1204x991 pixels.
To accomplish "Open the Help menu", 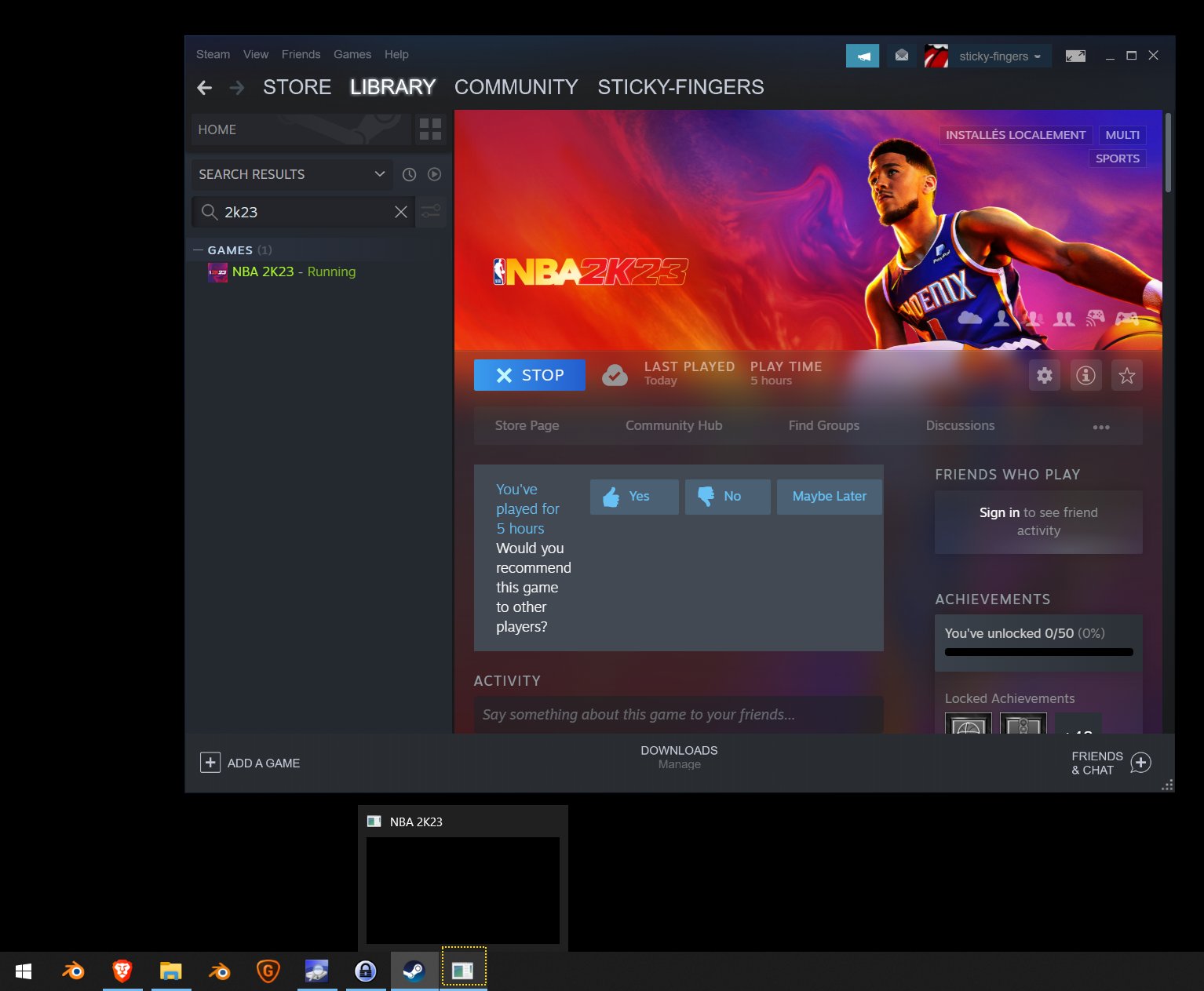I will click(396, 55).
